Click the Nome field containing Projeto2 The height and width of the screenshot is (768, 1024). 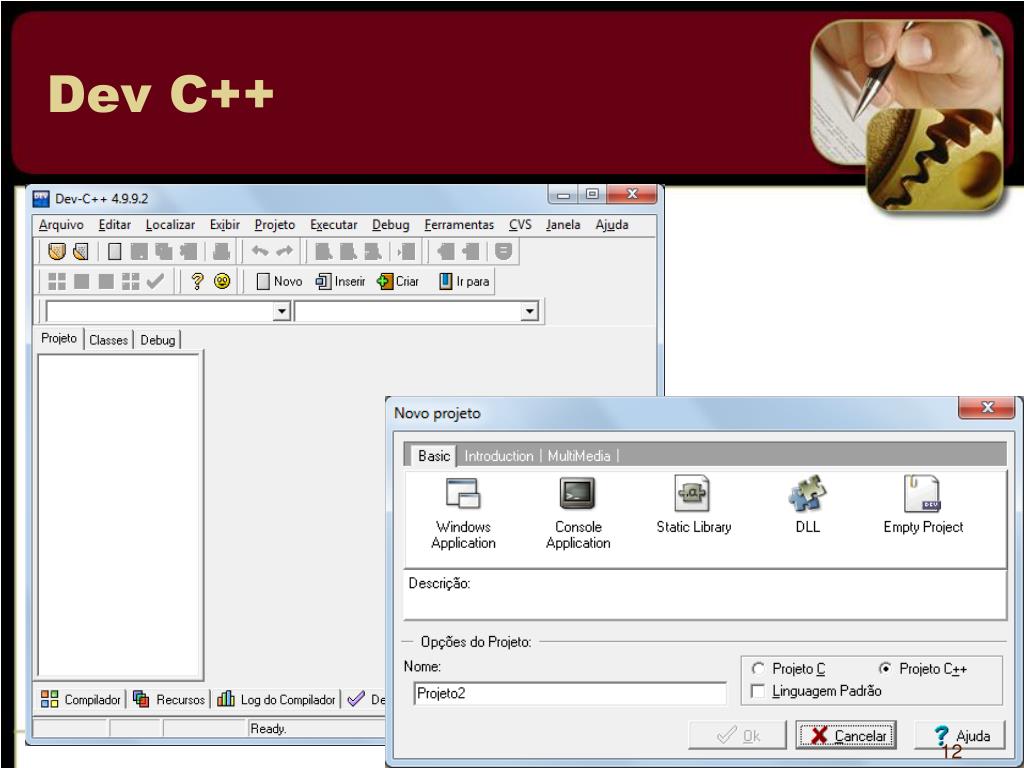click(569, 693)
